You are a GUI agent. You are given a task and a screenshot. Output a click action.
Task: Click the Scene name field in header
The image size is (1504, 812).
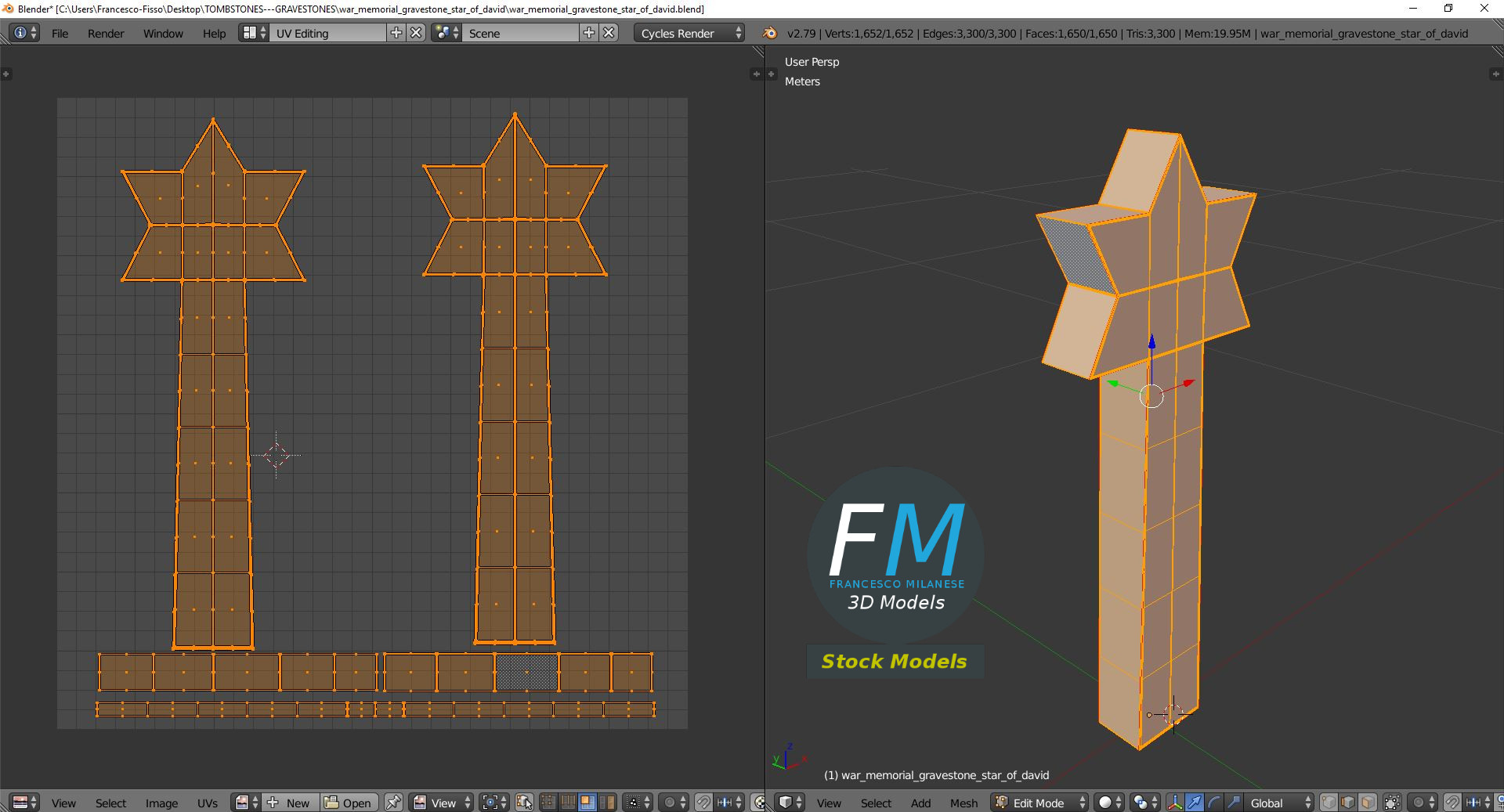pos(521,33)
